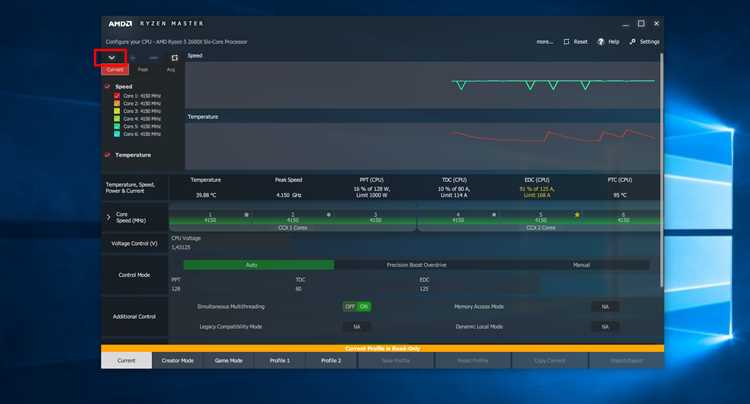Switch to the Profile 1 tab

click(280, 360)
